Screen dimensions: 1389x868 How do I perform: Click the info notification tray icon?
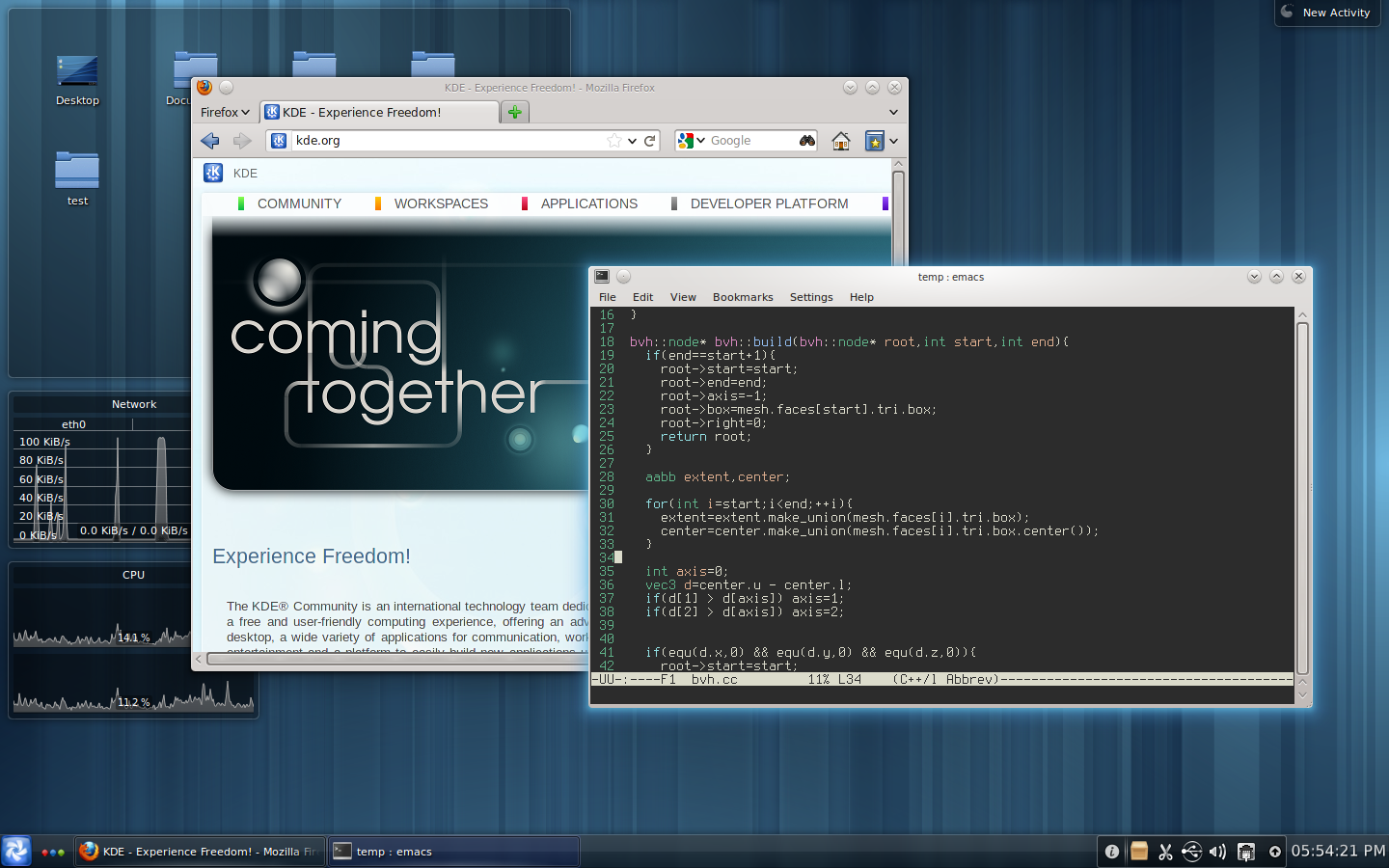(1112, 852)
